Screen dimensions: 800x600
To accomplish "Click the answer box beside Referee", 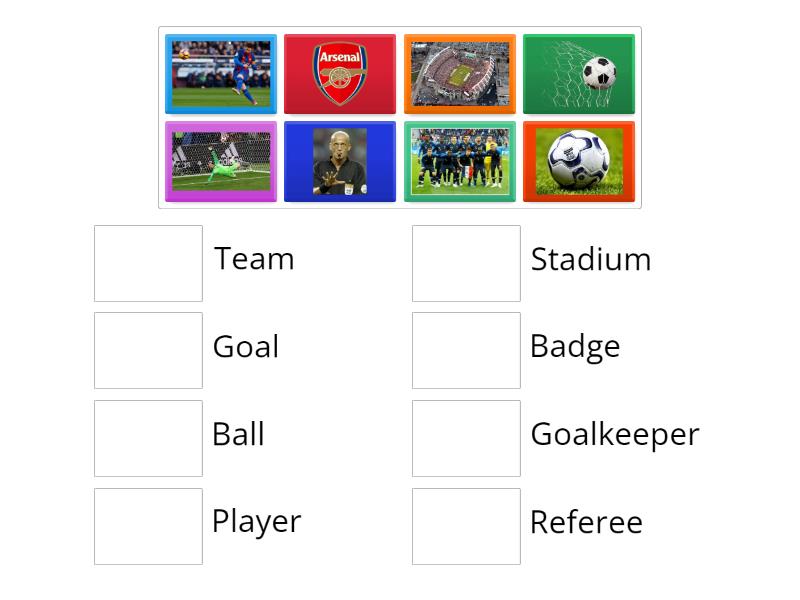I will click(x=466, y=525).
